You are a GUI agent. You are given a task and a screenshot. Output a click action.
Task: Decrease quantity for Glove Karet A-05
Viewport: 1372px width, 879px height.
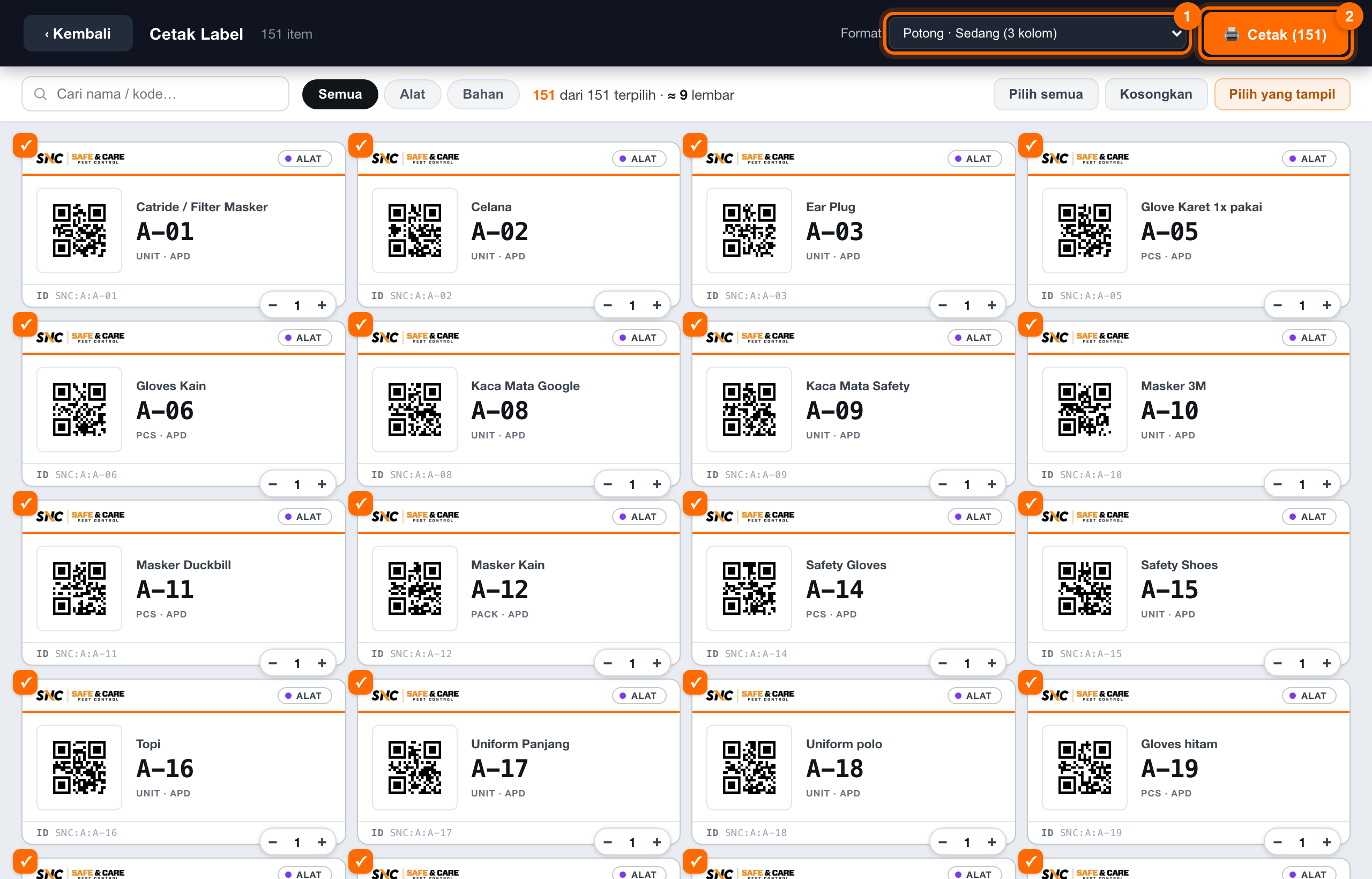(1278, 306)
